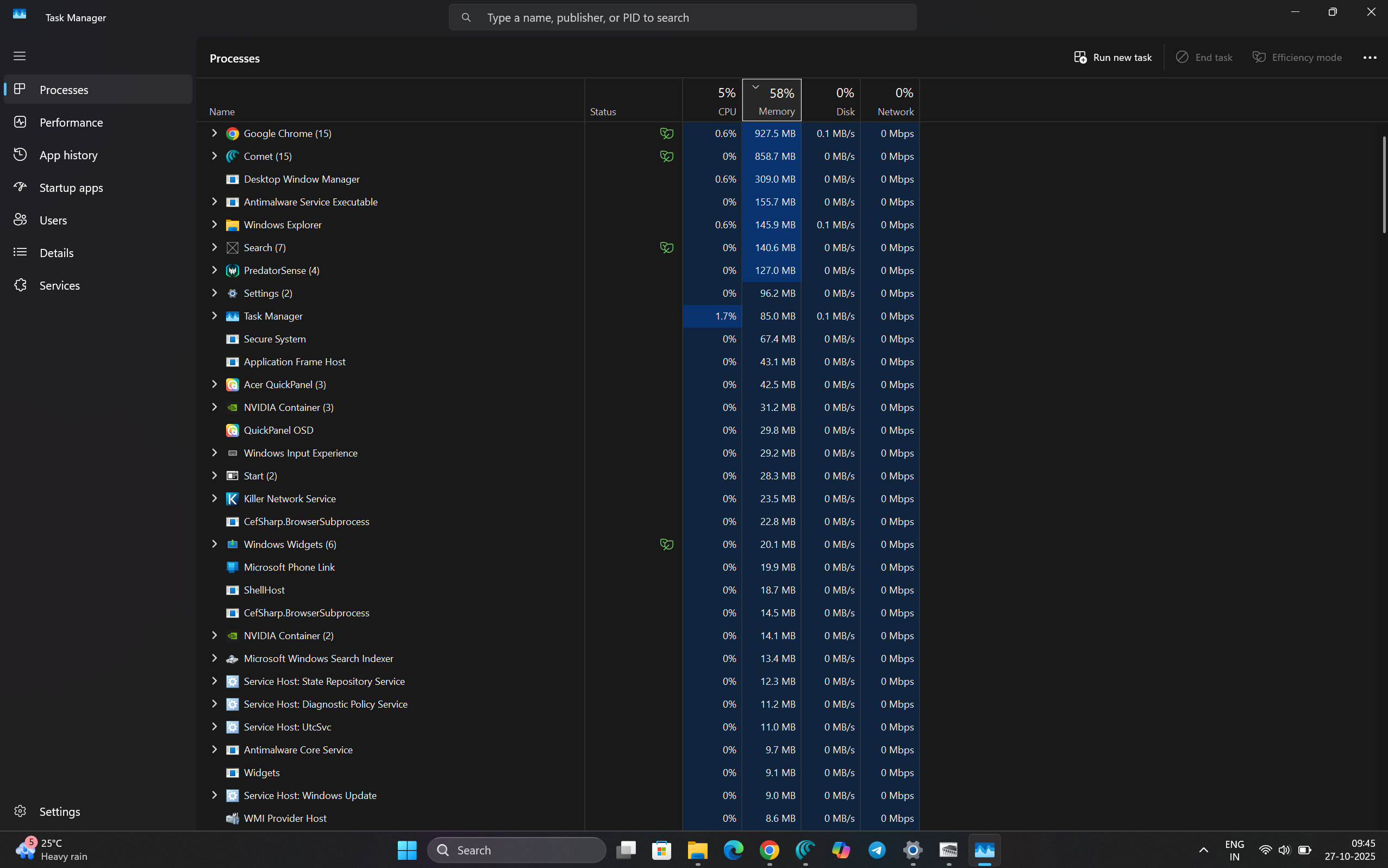Open Task Manager Settings gear

(20, 811)
